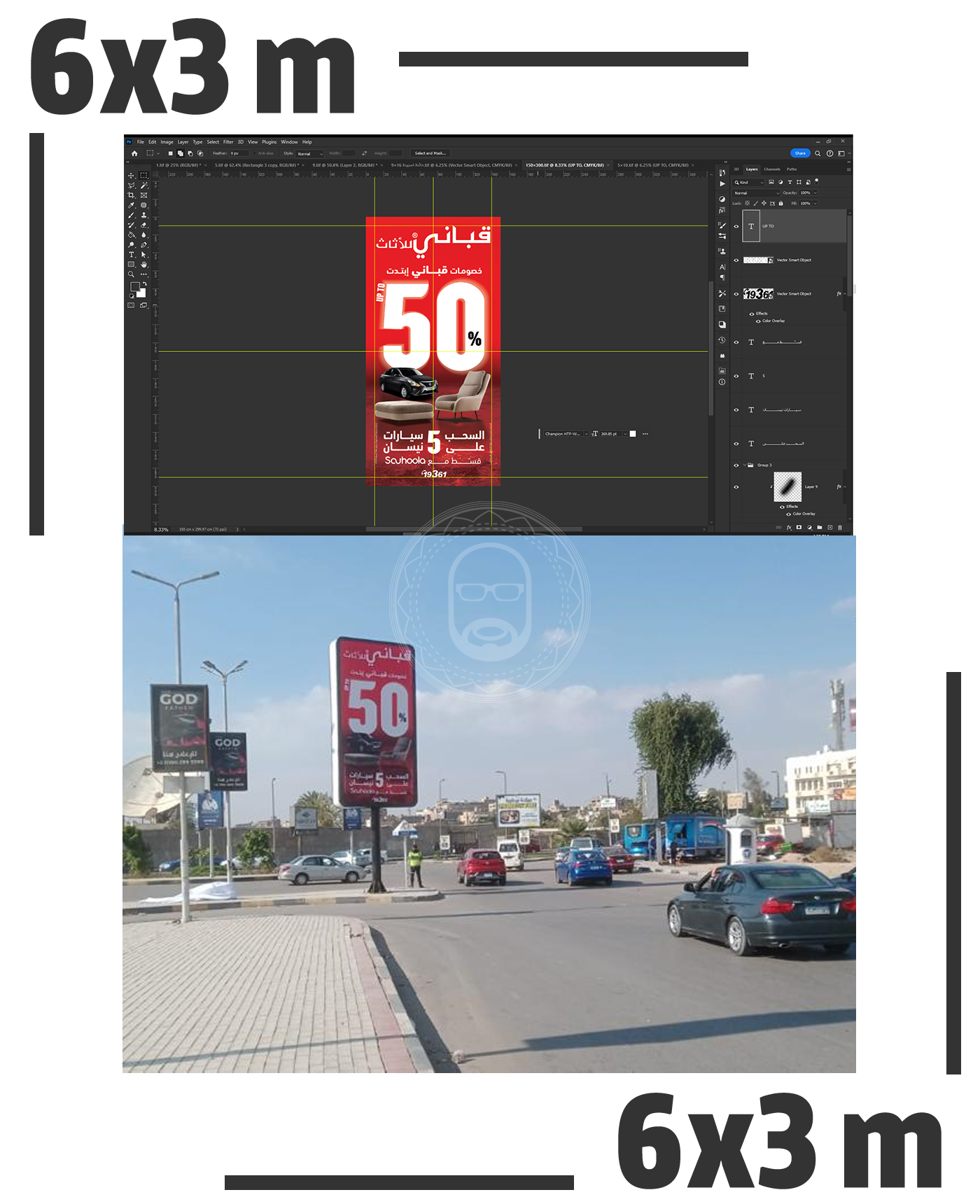Select the Hand tool

(x=143, y=265)
